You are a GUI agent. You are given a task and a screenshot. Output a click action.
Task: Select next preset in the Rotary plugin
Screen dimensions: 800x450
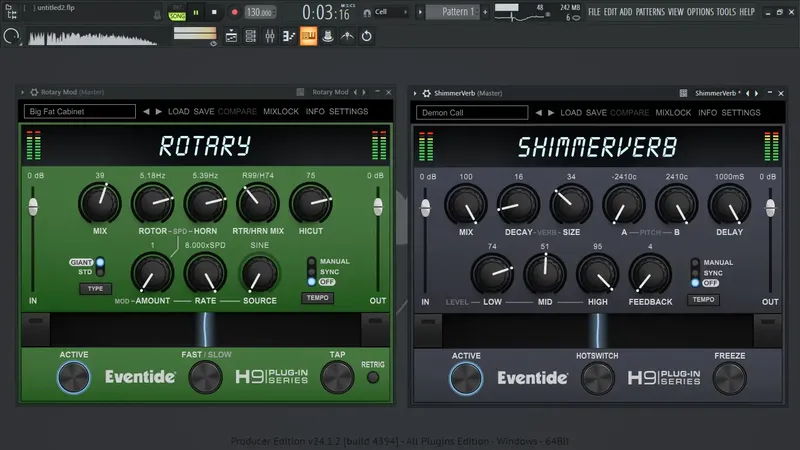(x=159, y=111)
